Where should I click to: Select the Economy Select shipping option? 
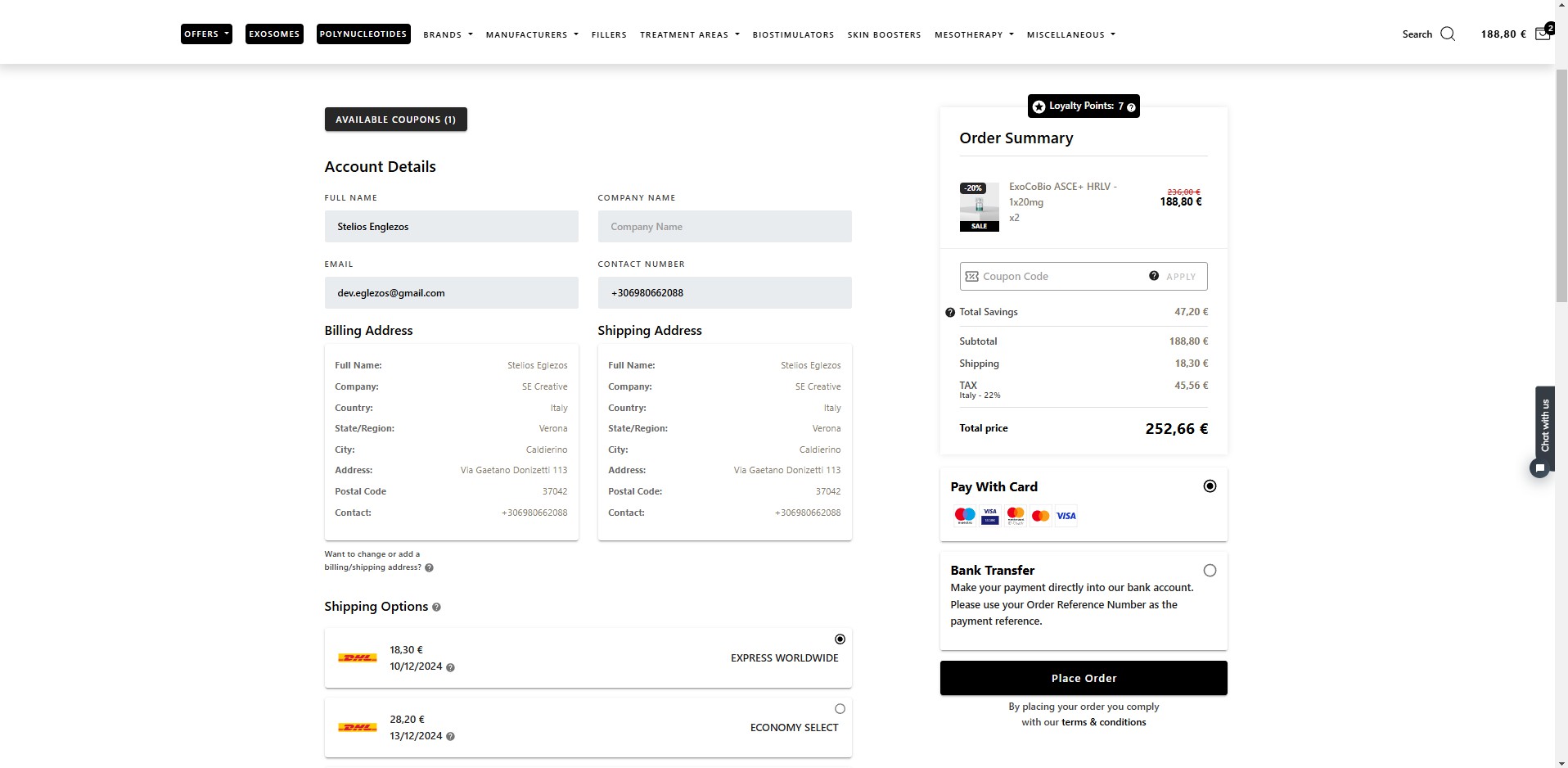pos(840,709)
